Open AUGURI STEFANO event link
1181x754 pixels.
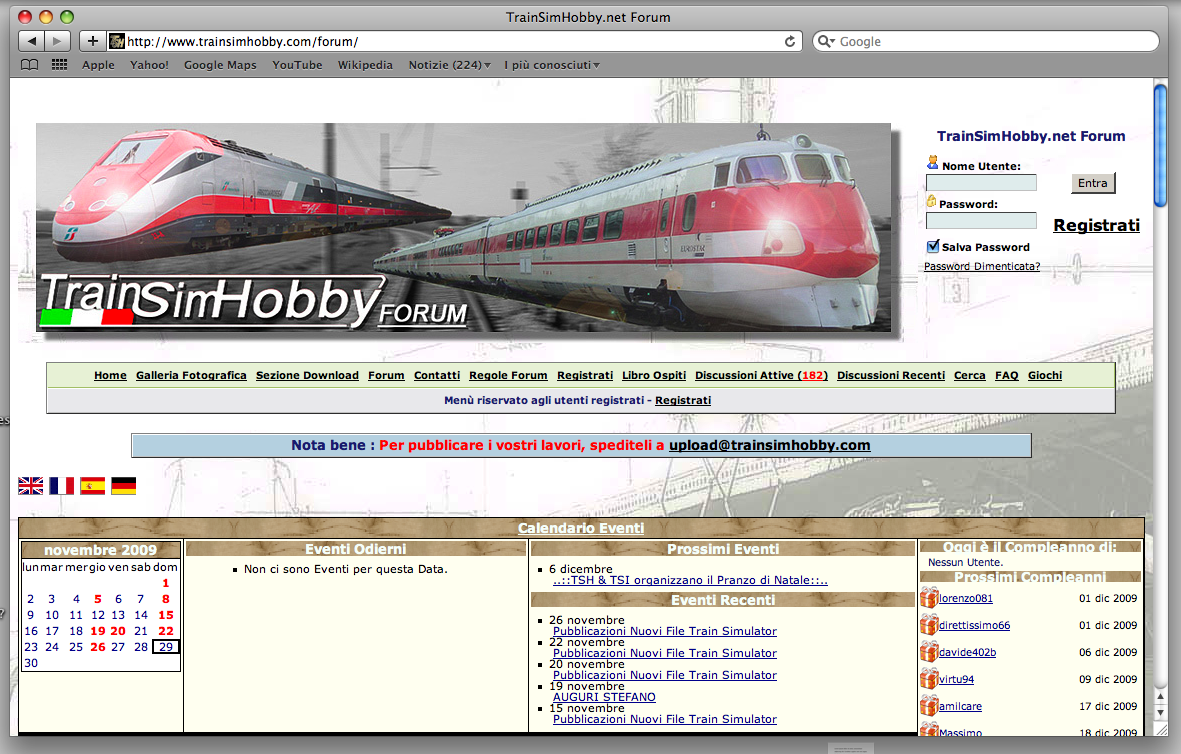click(x=604, y=698)
